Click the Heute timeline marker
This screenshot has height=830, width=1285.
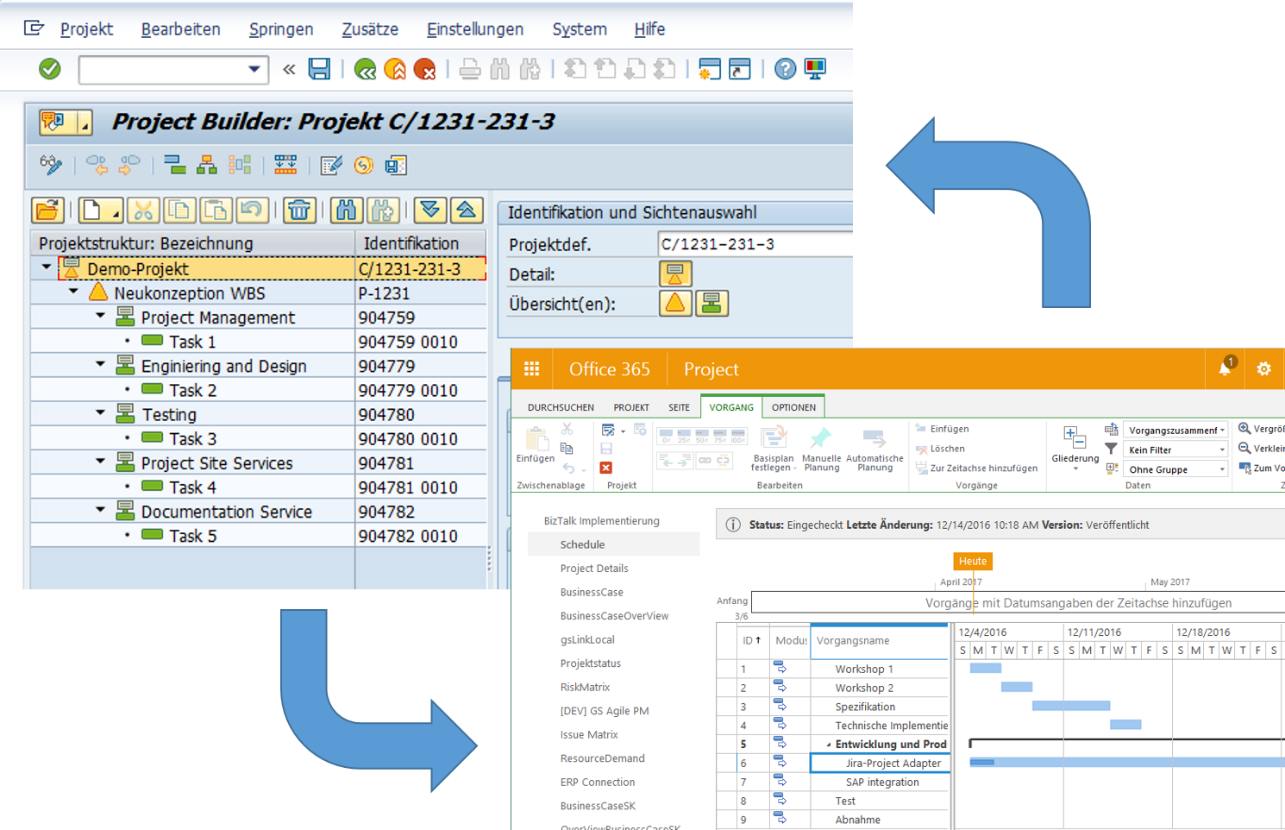972,561
